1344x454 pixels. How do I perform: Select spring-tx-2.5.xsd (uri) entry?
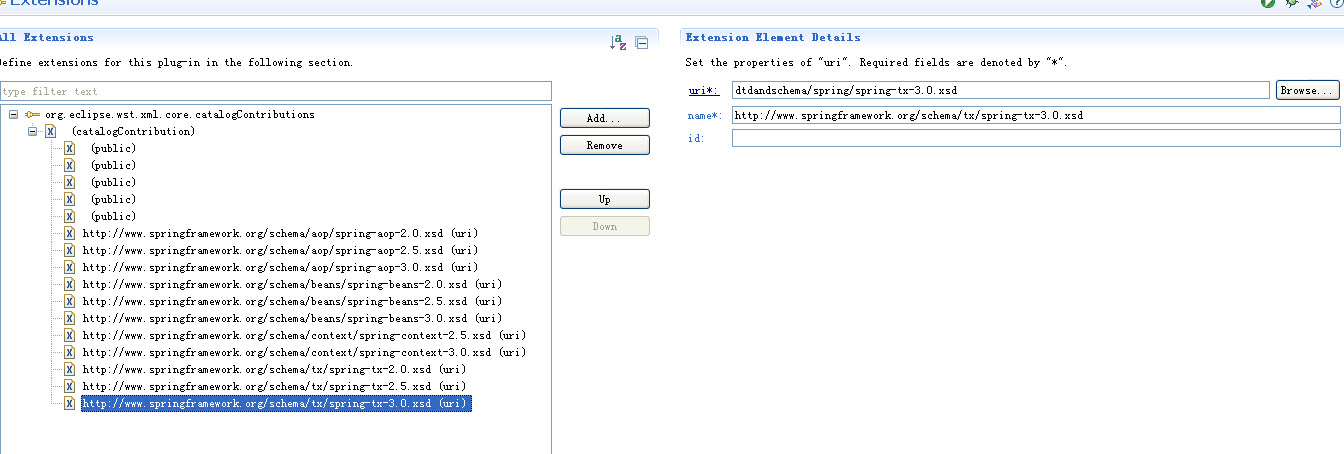click(274, 386)
